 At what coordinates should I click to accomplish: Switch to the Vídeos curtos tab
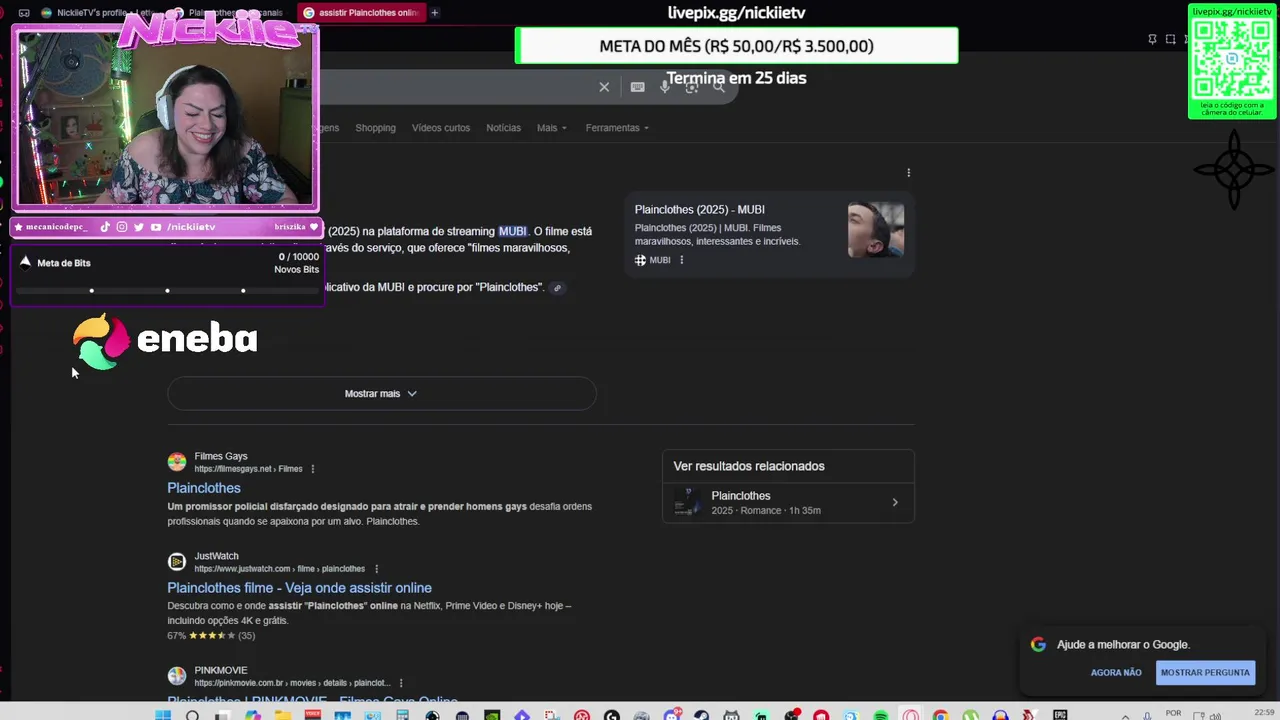tap(441, 128)
